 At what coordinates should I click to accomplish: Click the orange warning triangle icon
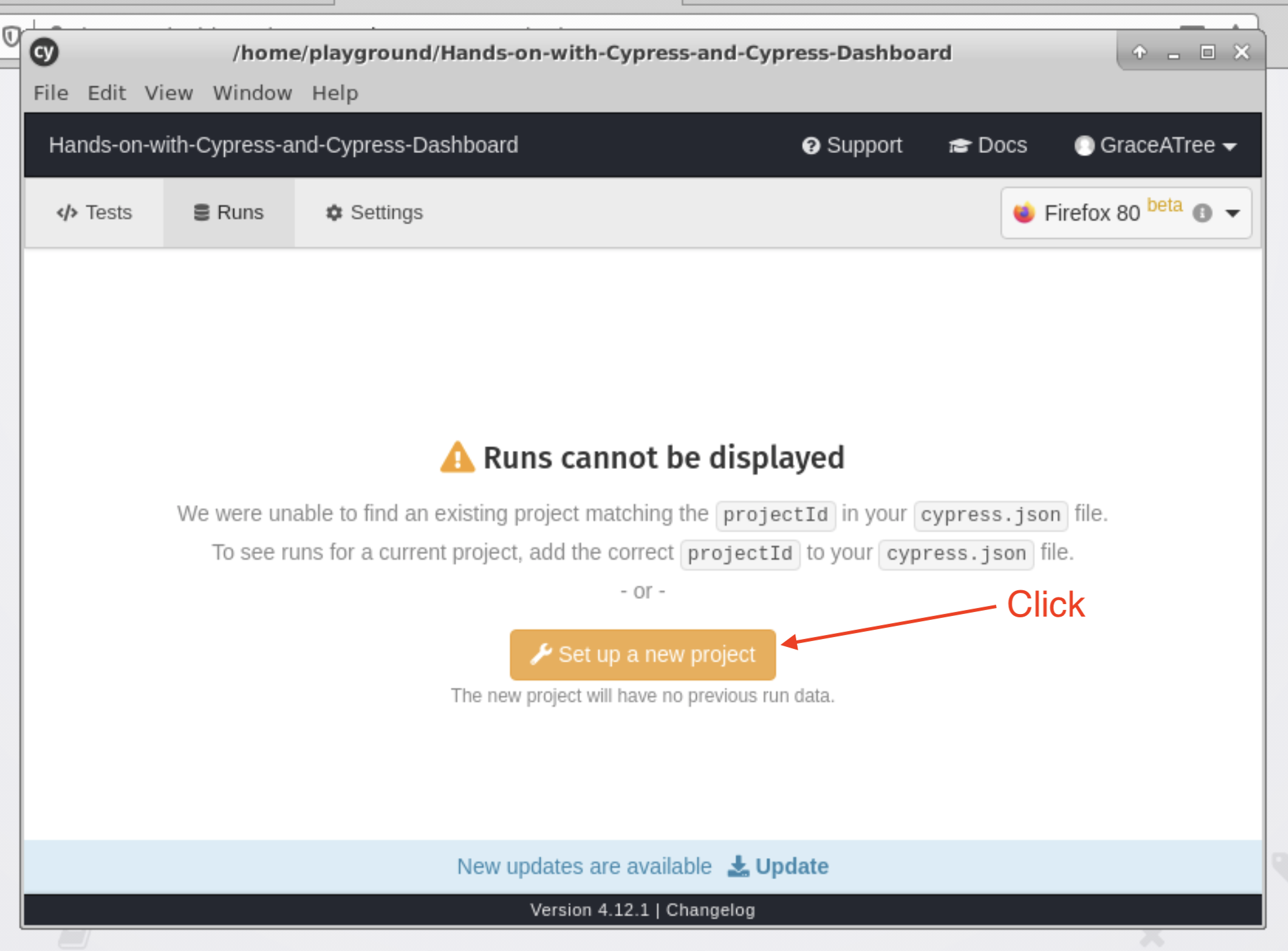click(x=457, y=458)
